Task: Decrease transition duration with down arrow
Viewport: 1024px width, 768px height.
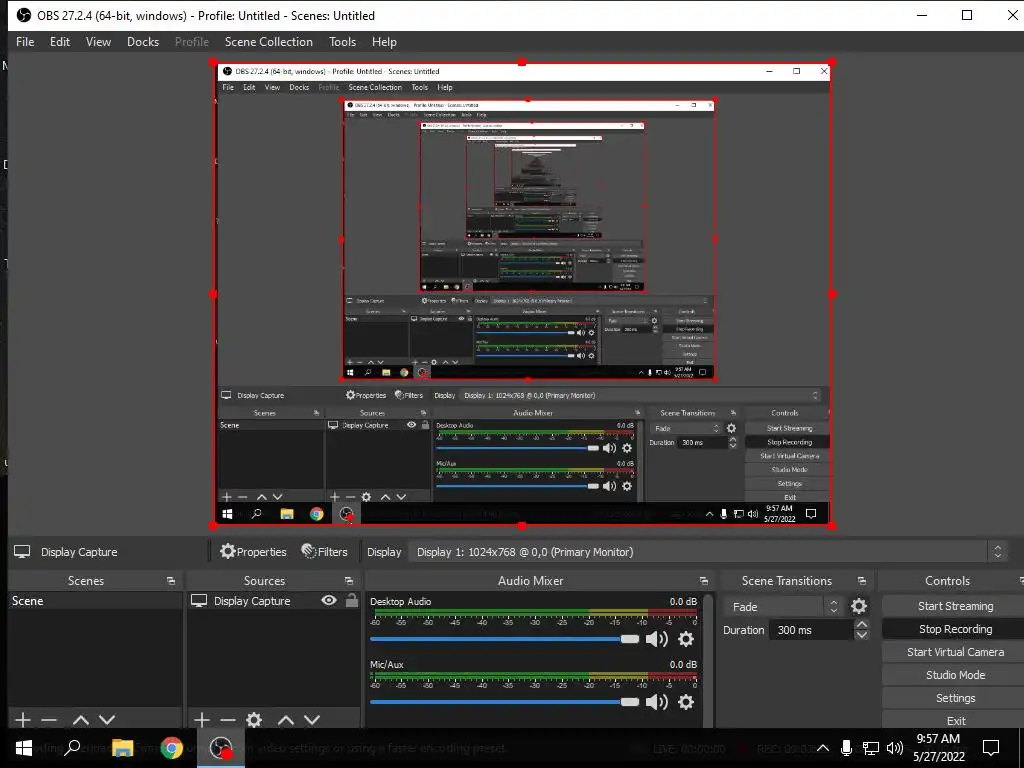Action: [861, 635]
